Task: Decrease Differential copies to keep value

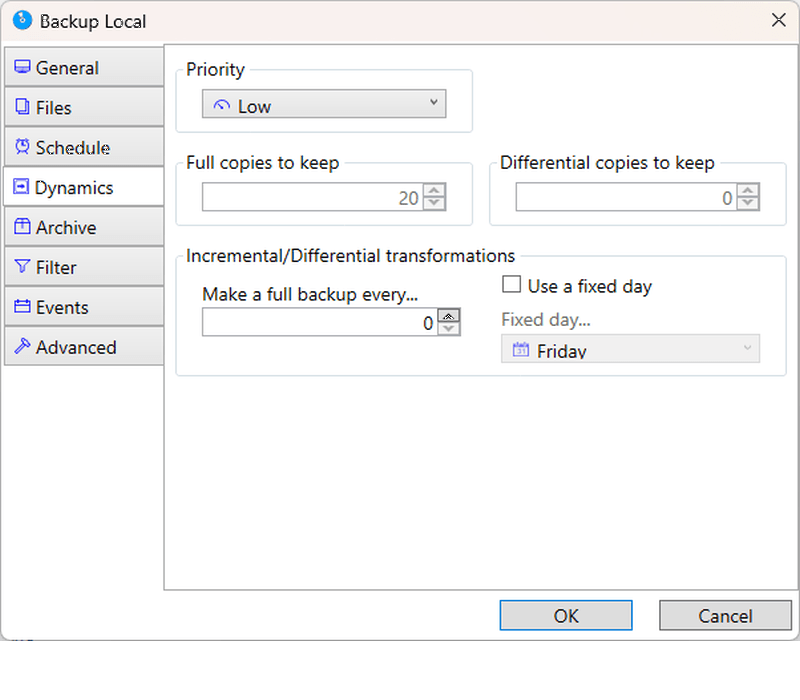Action: tap(748, 203)
